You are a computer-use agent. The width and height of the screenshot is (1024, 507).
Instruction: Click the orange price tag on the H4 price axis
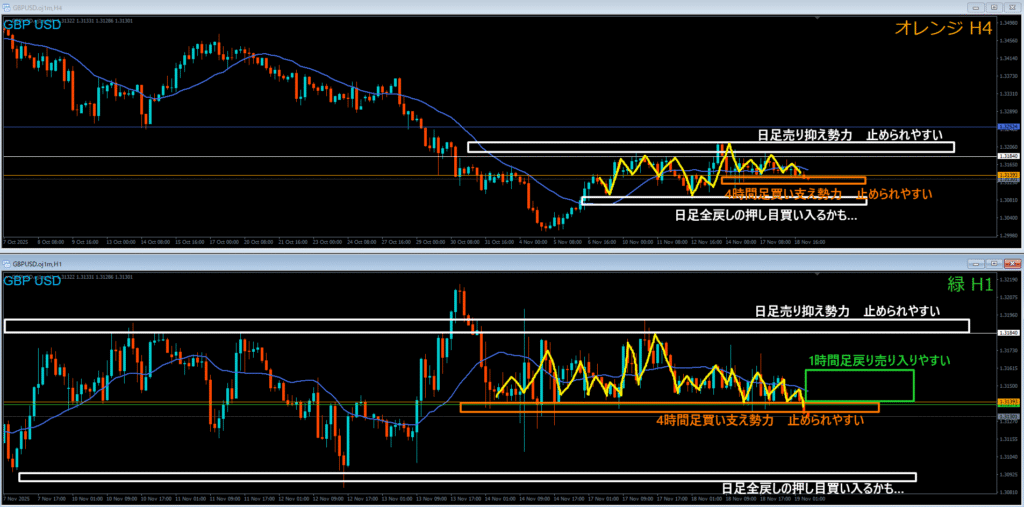[1009, 176]
